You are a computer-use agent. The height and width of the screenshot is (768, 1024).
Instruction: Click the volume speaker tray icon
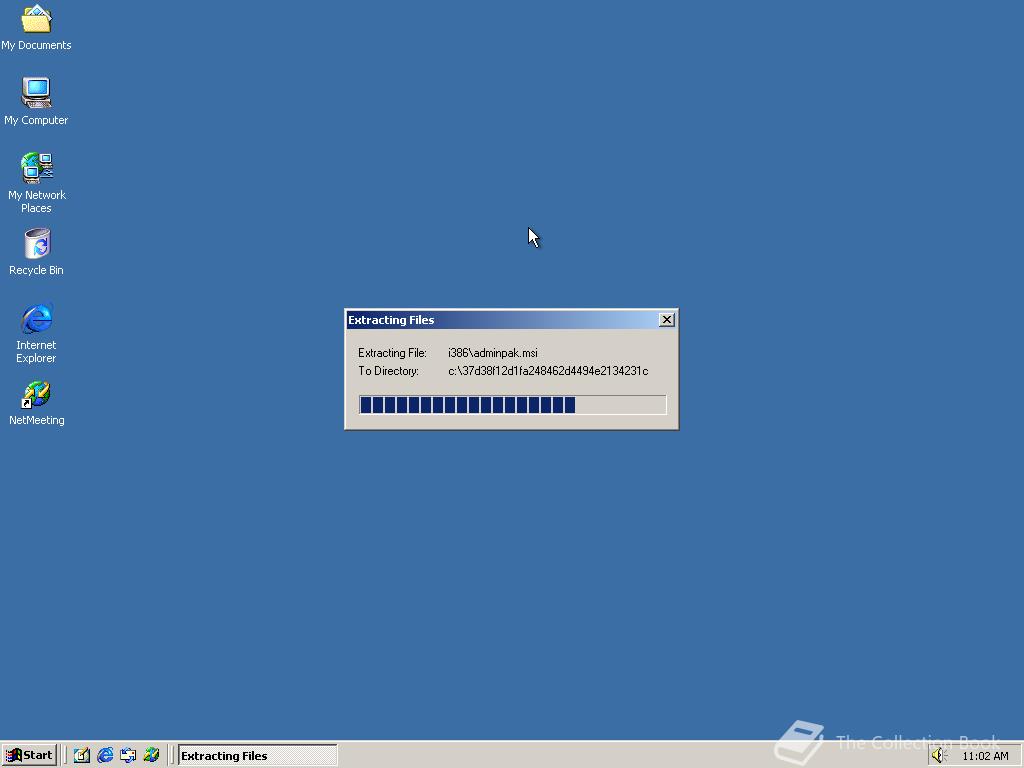[x=939, y=756]
